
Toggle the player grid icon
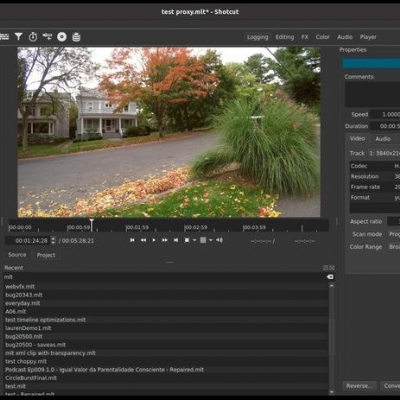[x=203, y=240]
